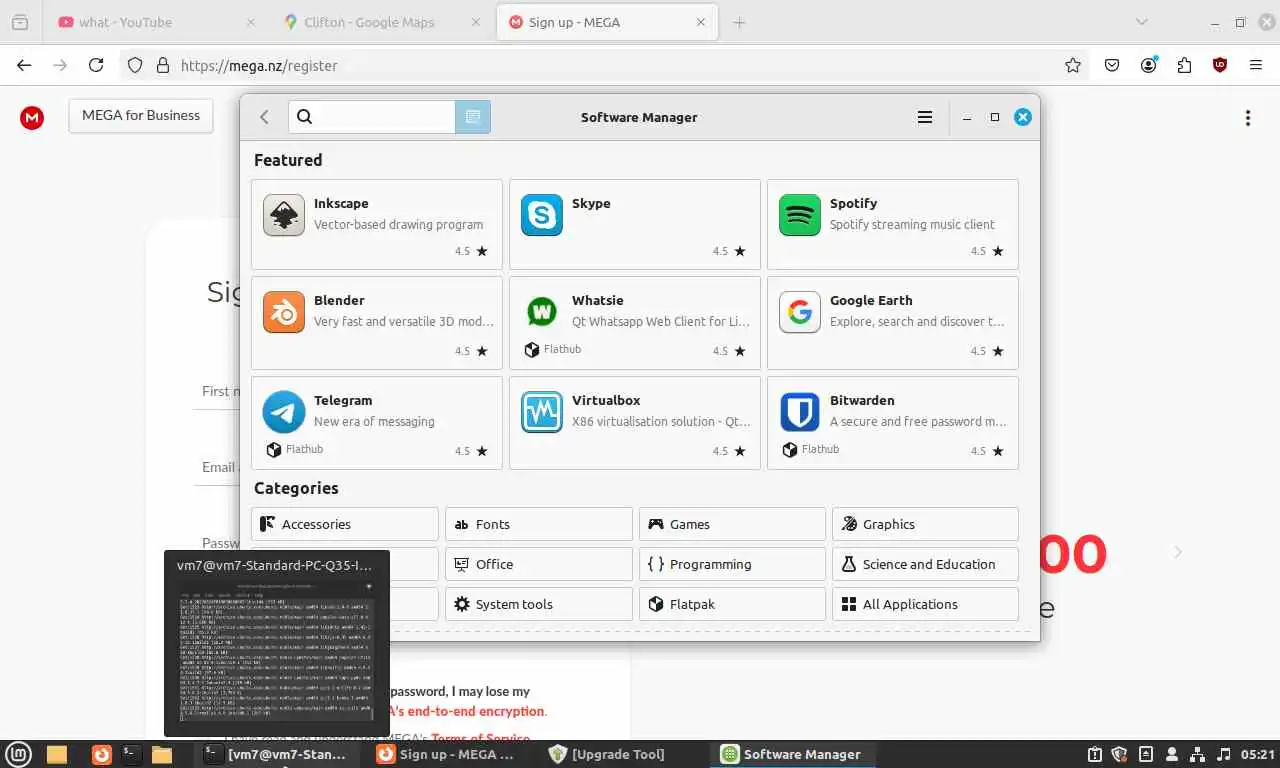
Task: Open the Inkscape featured app card icon
Action: (284, 215)
